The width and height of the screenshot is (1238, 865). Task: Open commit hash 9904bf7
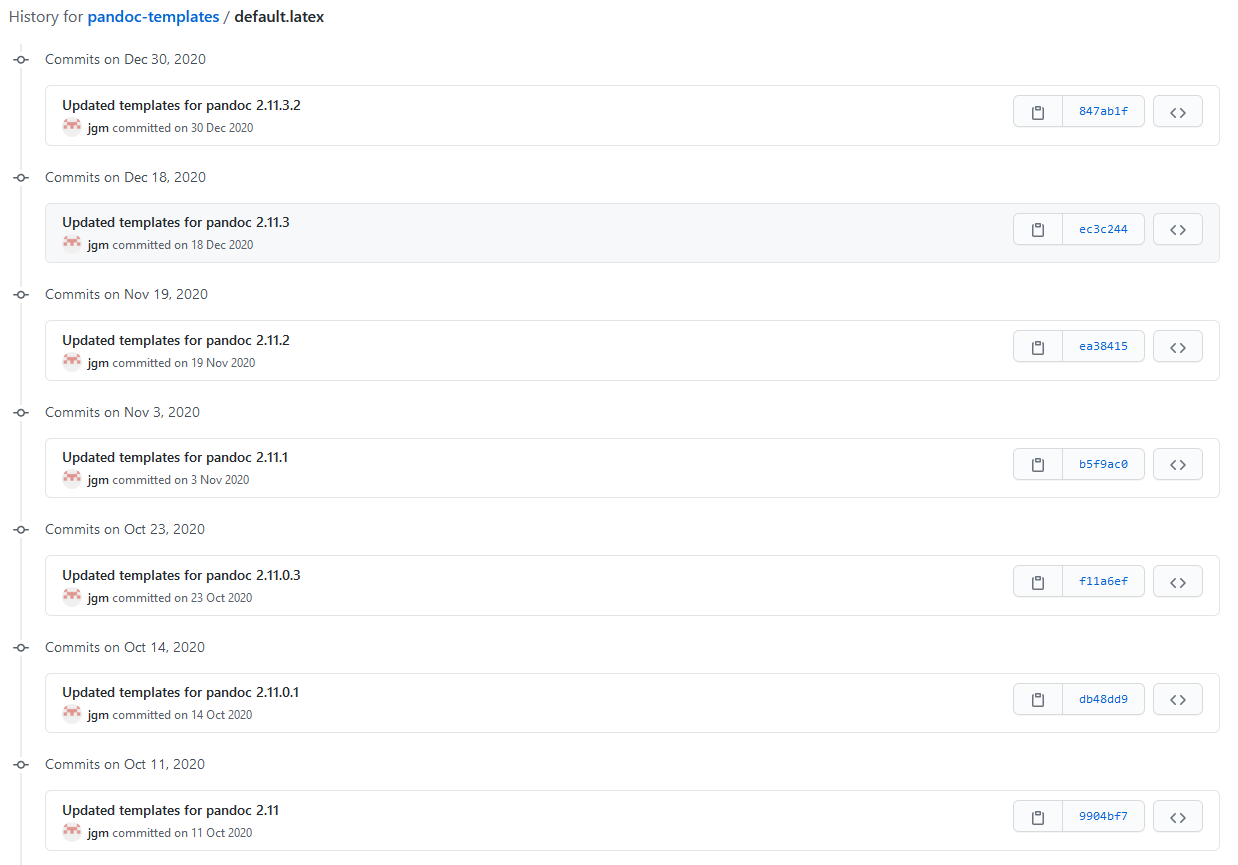(x=1103, y=817)
